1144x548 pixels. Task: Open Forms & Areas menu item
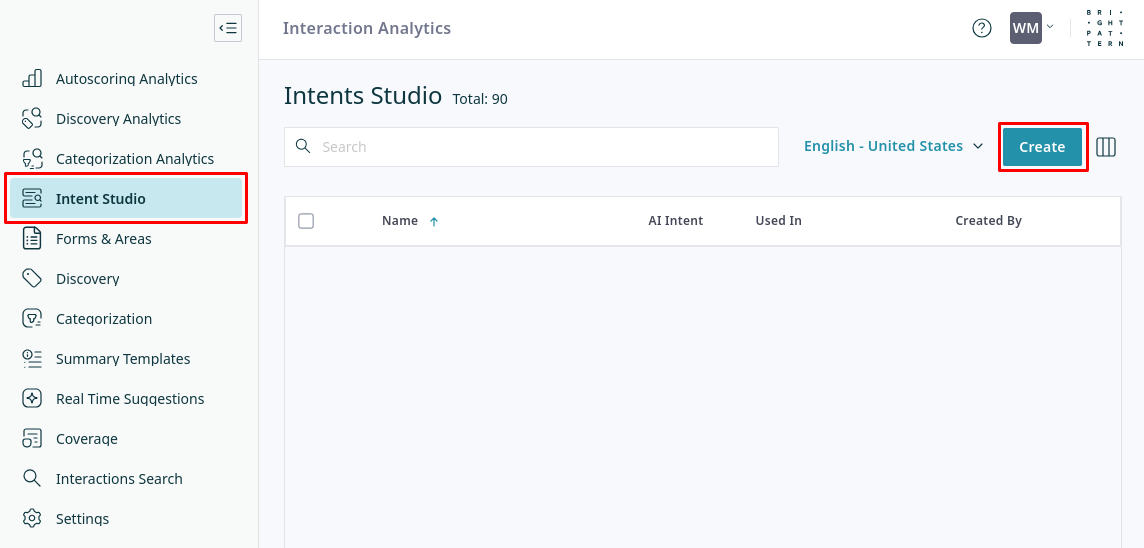(x=104, y=239)
